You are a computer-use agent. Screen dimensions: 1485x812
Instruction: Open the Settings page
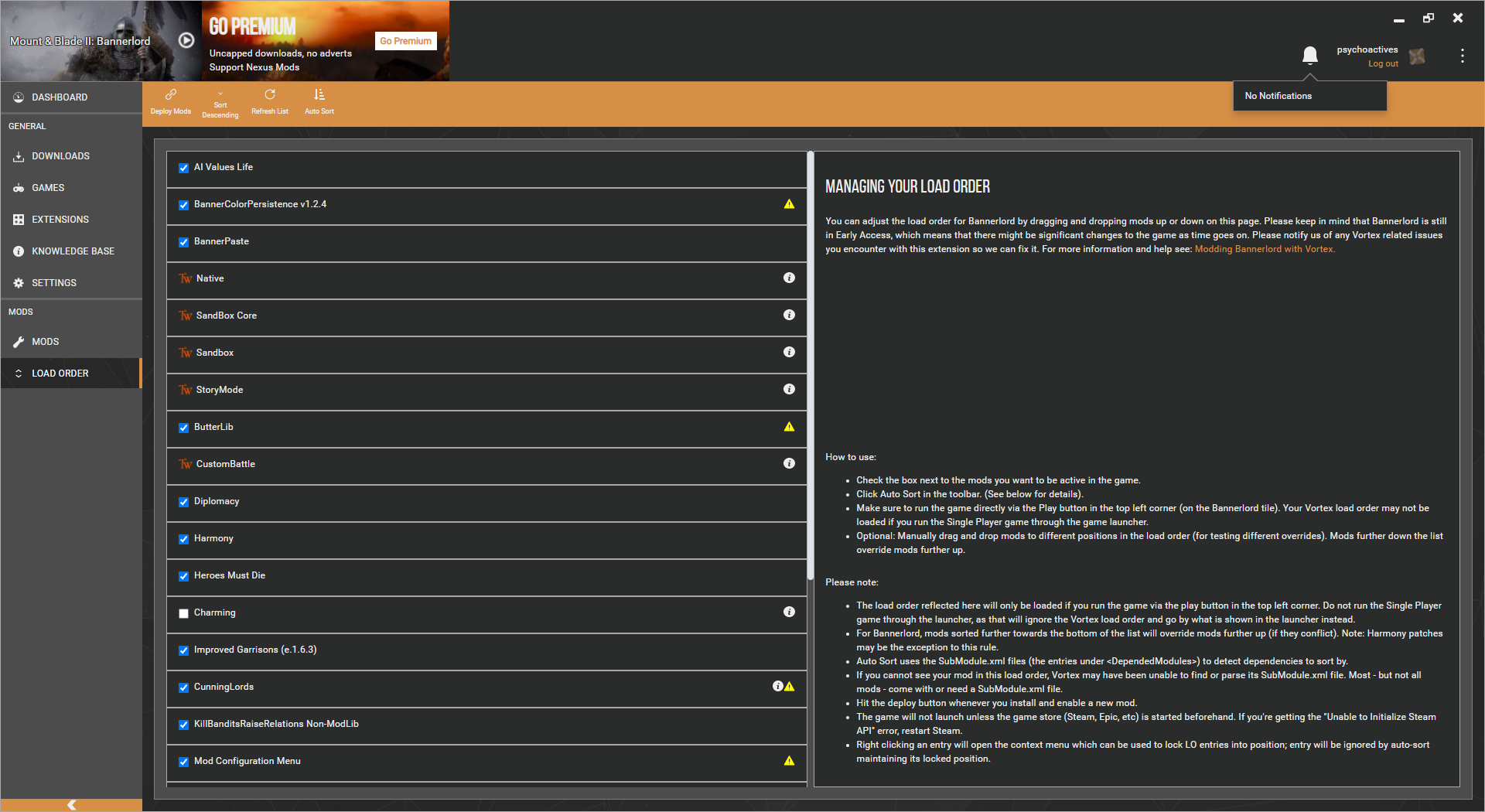pyautogui.click(x=71, y=283)
